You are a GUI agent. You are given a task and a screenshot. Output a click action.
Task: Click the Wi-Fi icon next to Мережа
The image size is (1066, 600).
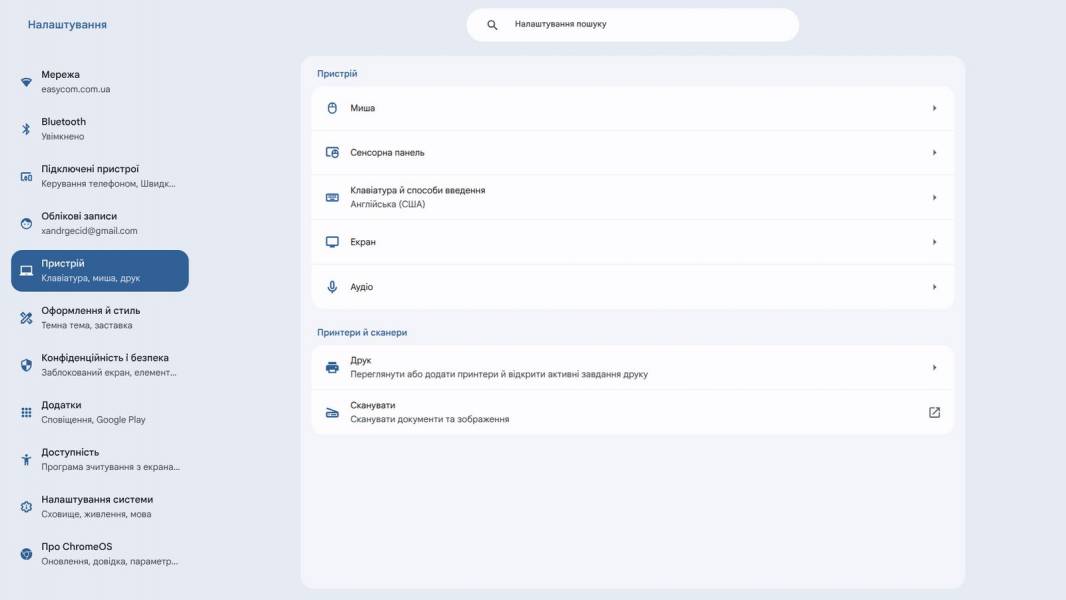pos(26,82)
